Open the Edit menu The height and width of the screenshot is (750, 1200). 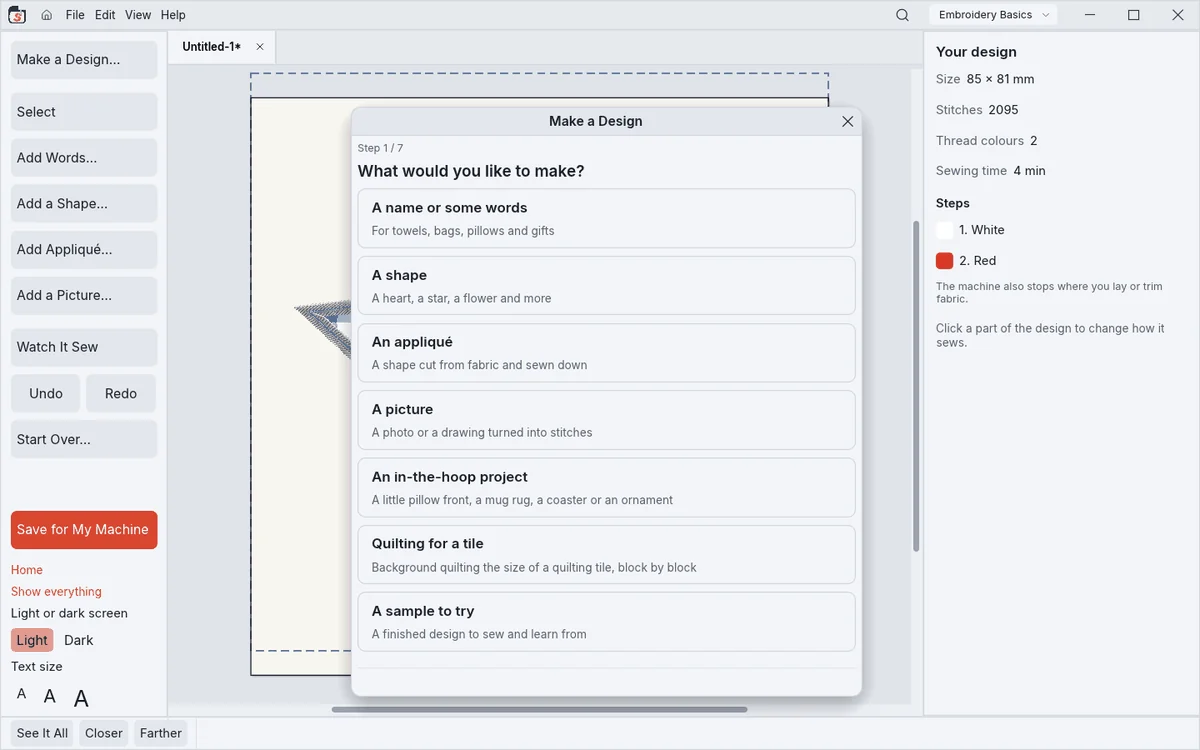(x=105, y=15)
